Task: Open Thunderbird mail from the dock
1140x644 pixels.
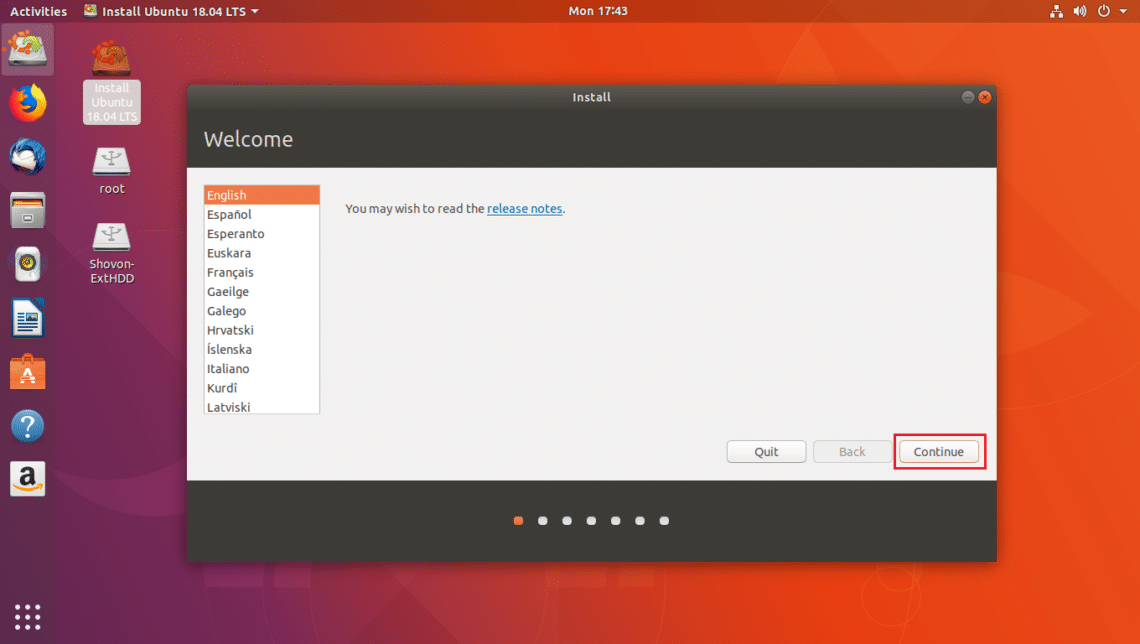Action: coord(28,156)
